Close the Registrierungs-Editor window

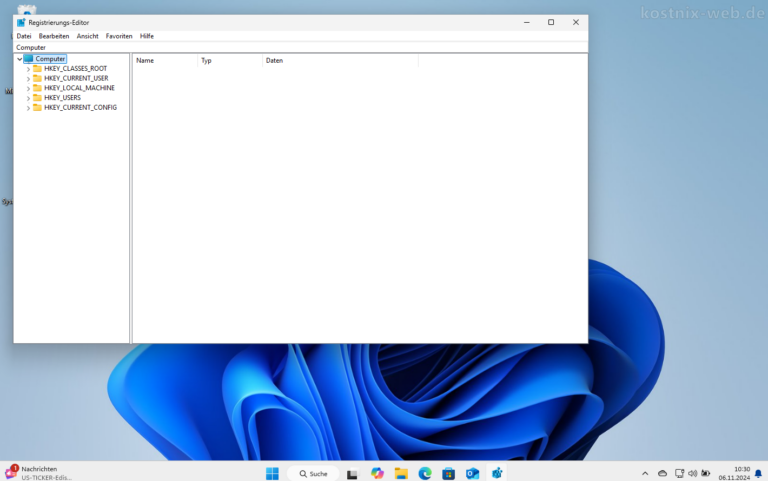(576, 23)
